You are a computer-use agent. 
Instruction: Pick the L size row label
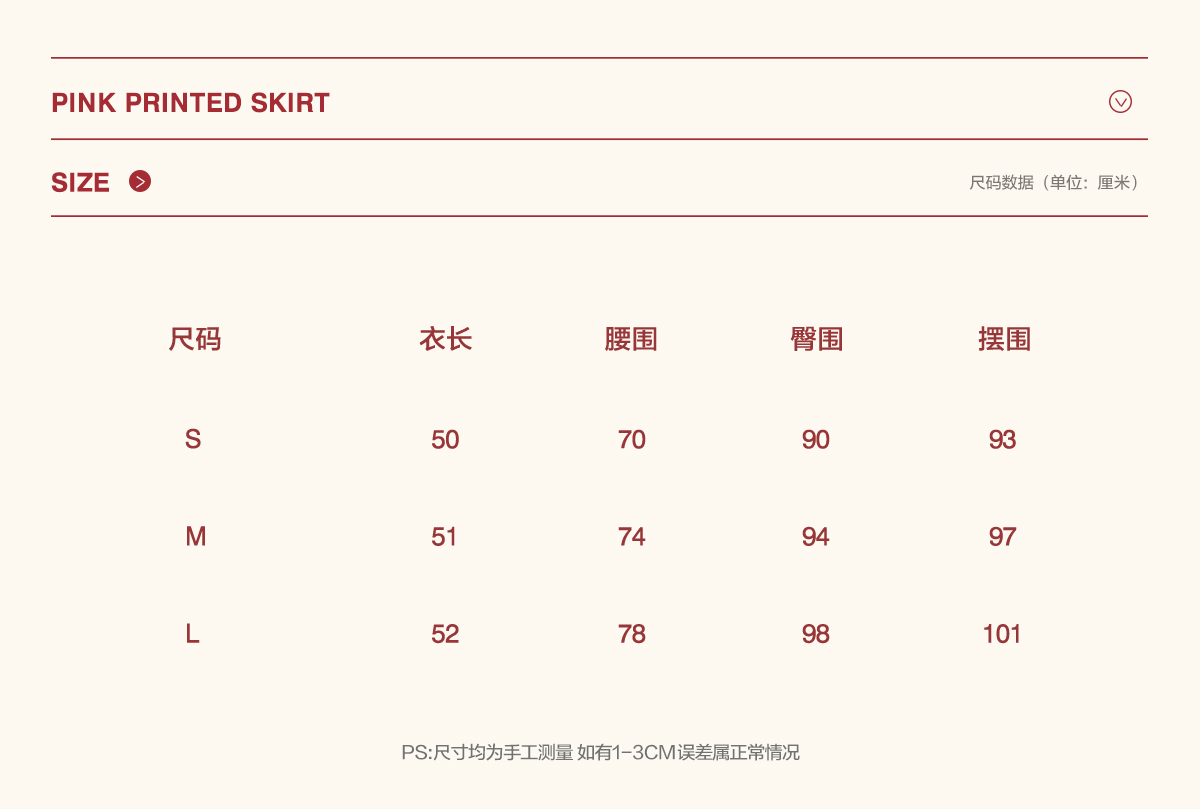pos(193,634)
